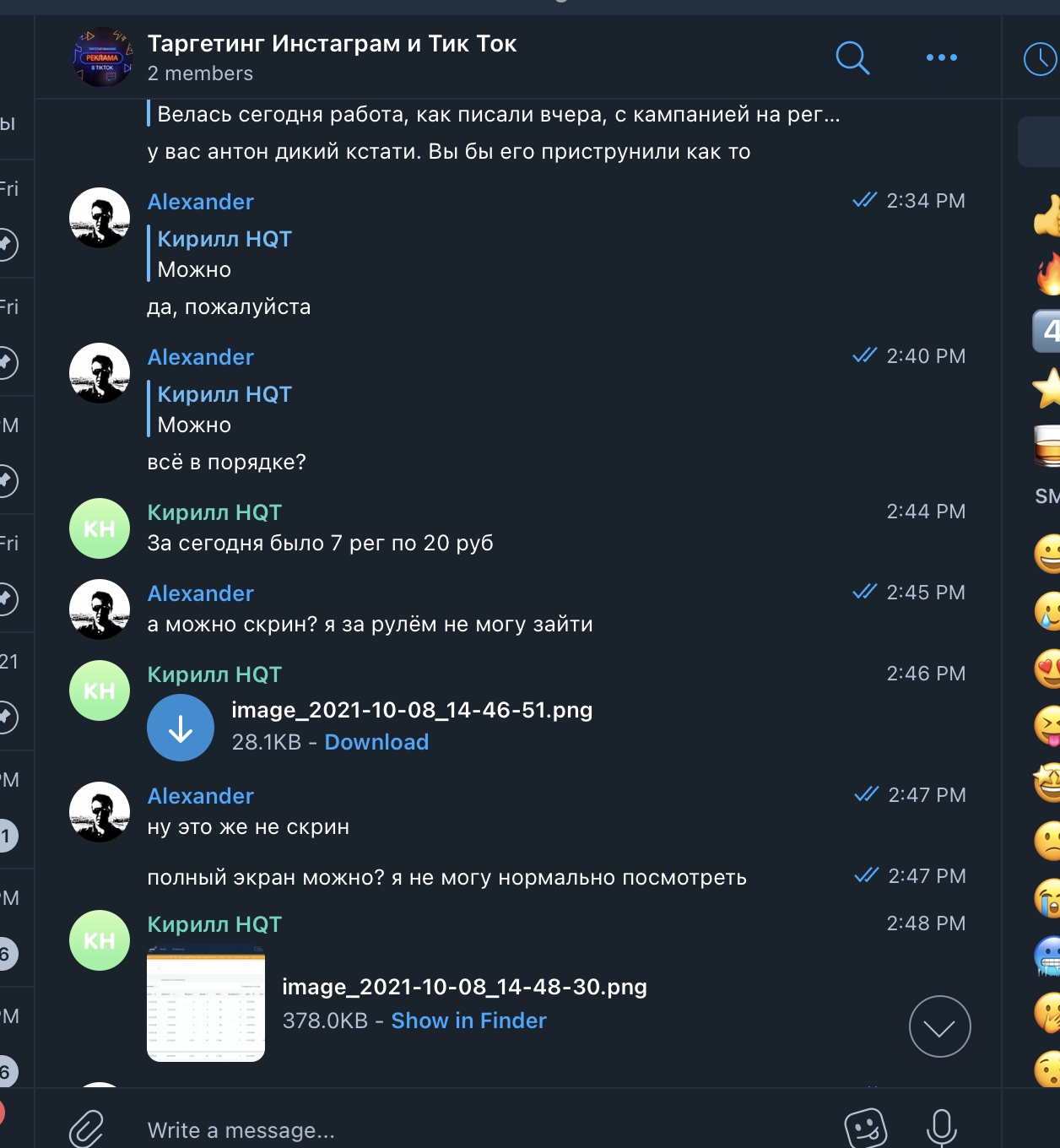The image size is (1060, 1148).
Task: Click Show in Finder link
Action: click(x=468, y=1021)
